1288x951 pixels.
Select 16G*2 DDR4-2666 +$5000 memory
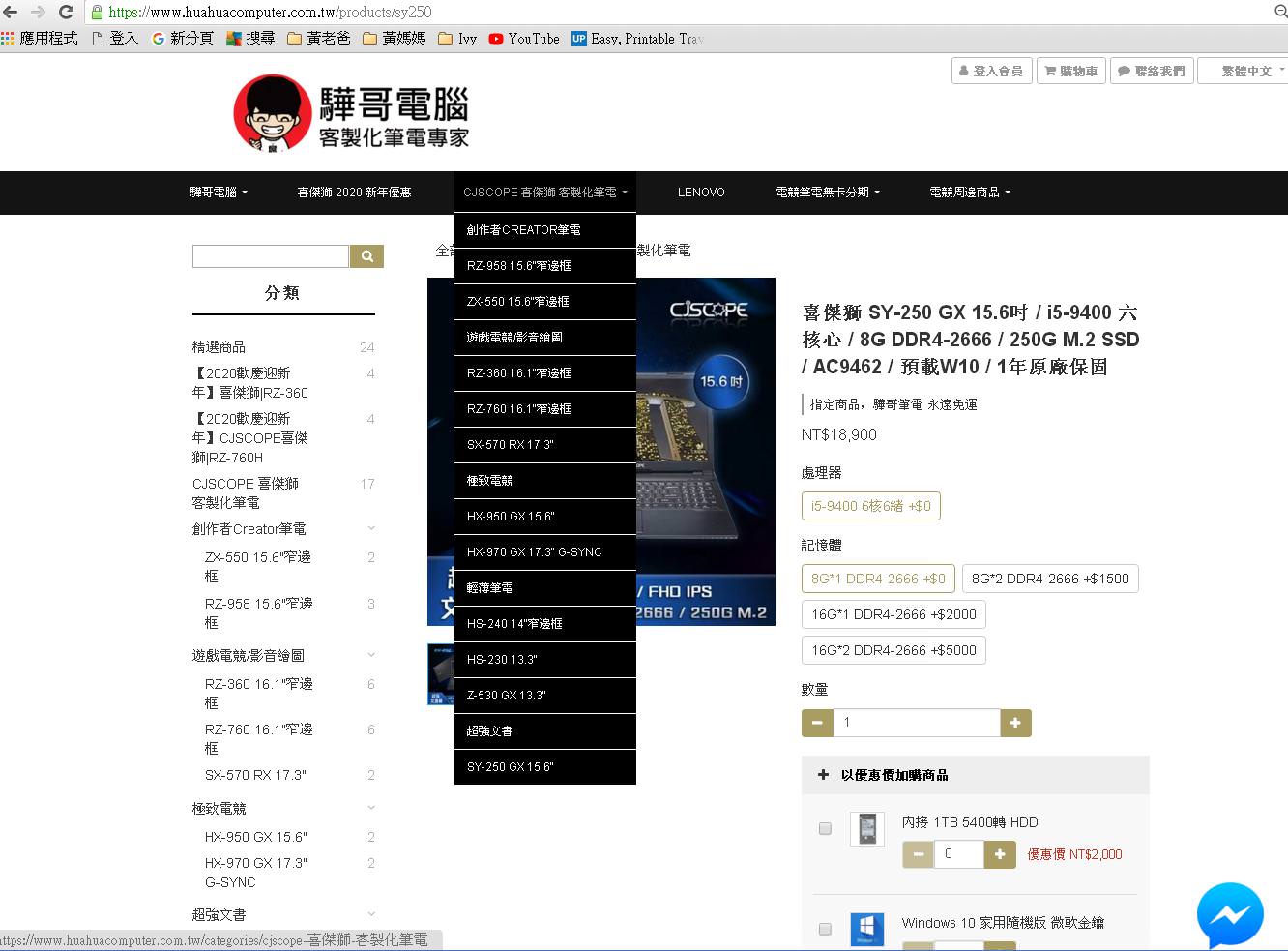[x=893, y=650]
